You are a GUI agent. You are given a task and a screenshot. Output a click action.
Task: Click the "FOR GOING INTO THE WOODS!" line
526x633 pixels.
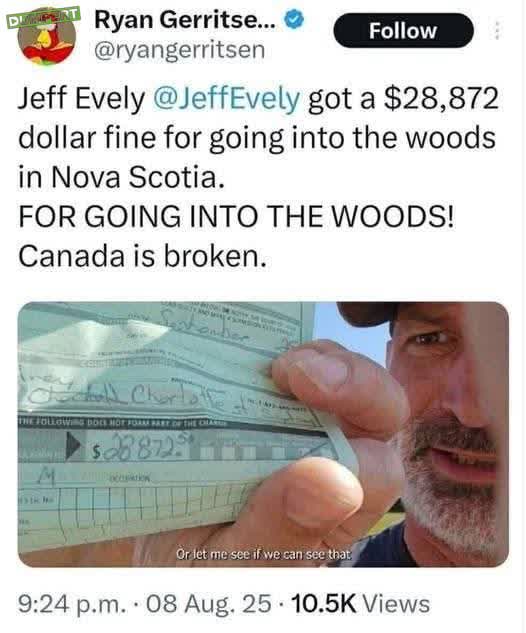pos(237,216)
